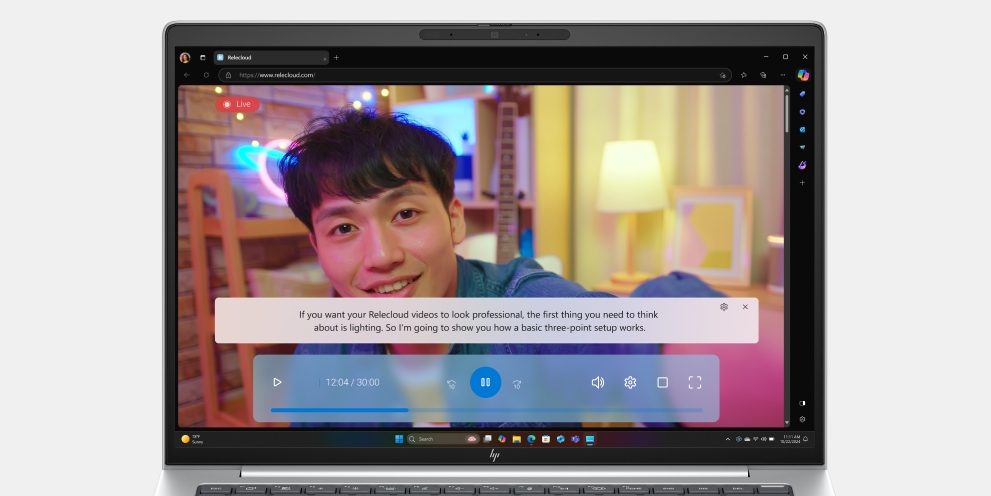Open Copilot in the browser sidebar

pos(803,75)
